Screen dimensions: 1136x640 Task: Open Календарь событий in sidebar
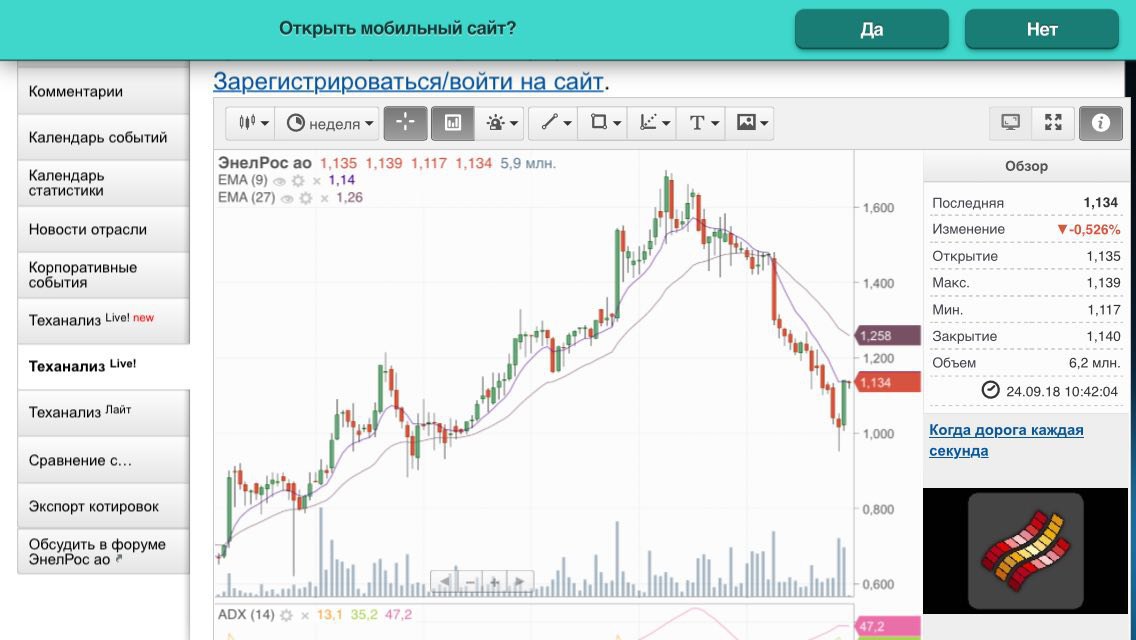coord(104,137)
